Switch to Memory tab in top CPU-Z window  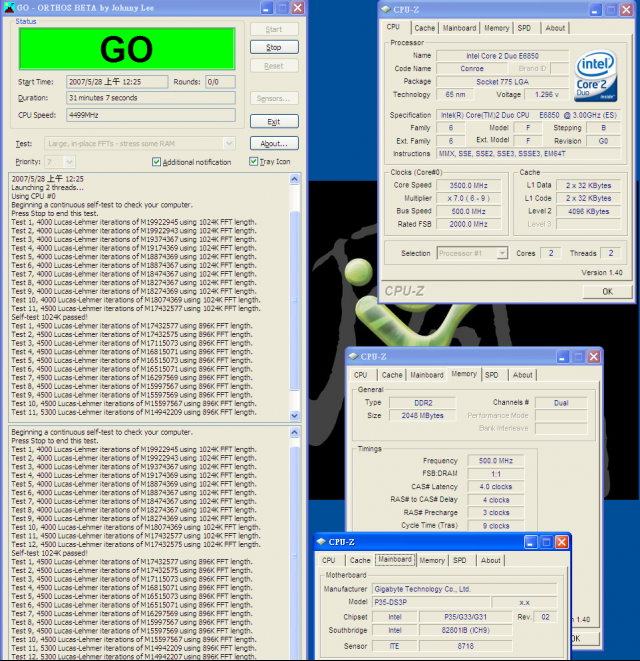click(x=496, y=28)
